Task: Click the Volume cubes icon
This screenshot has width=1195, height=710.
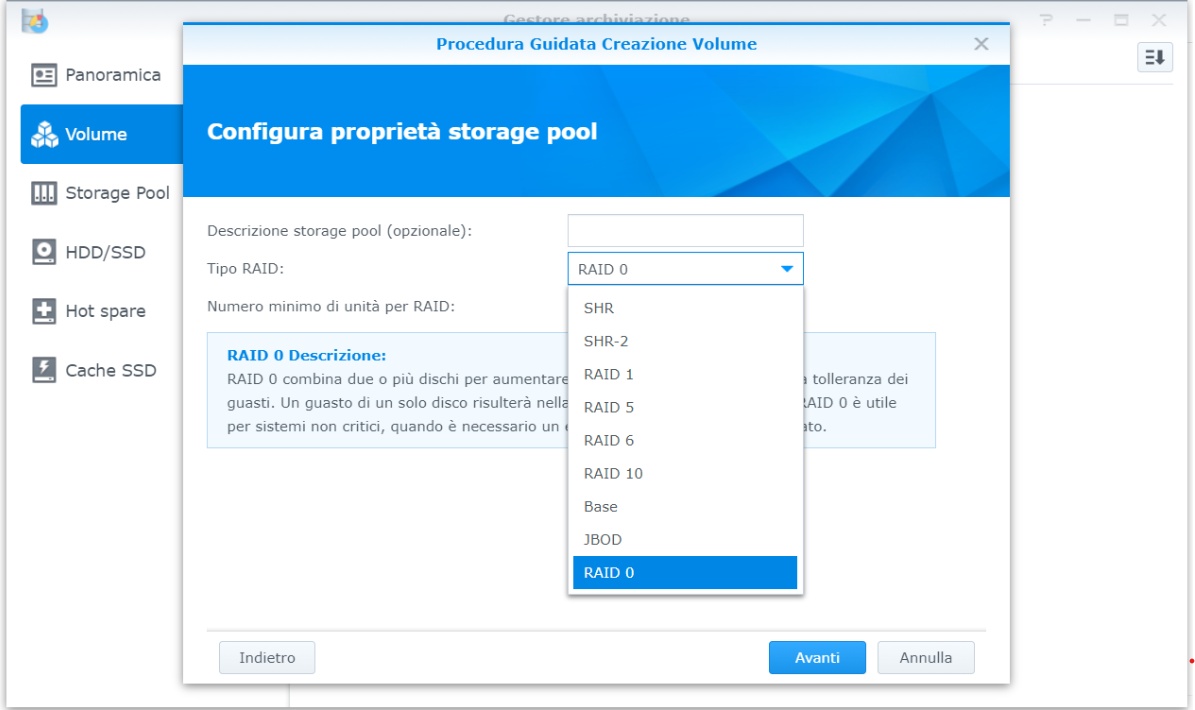Action: [44, 134]
